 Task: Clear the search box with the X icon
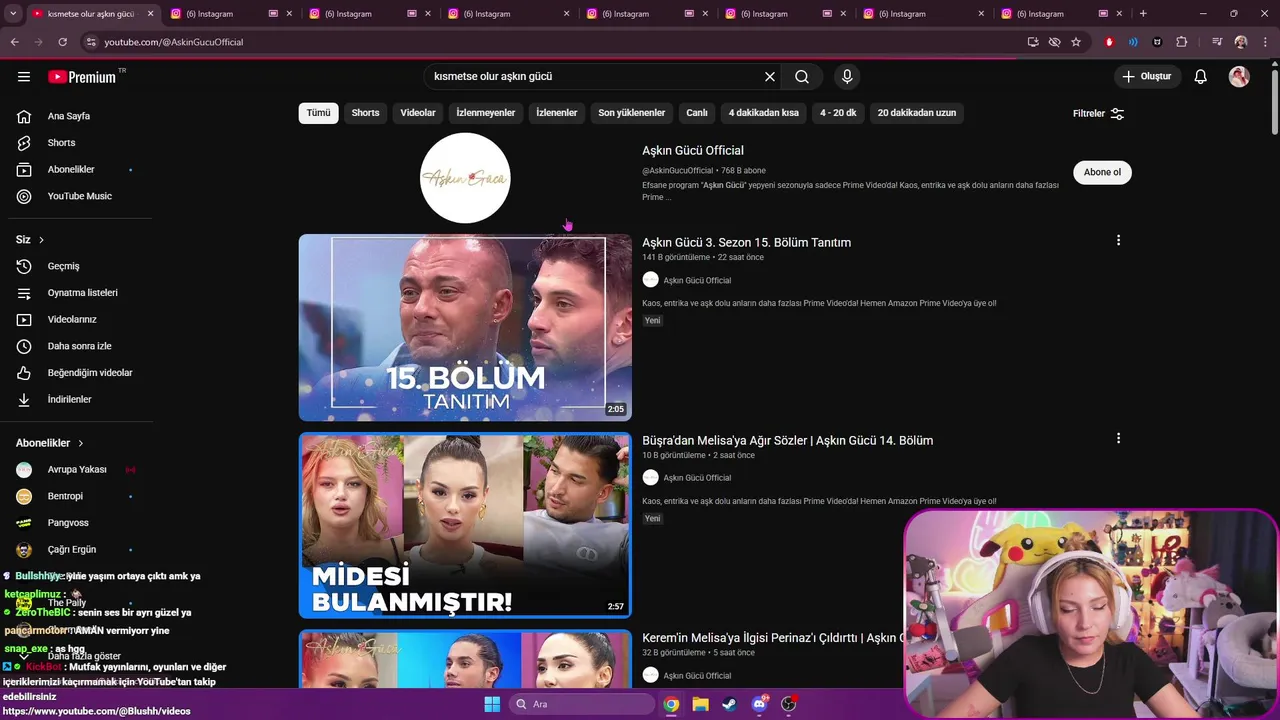(770, 77)
